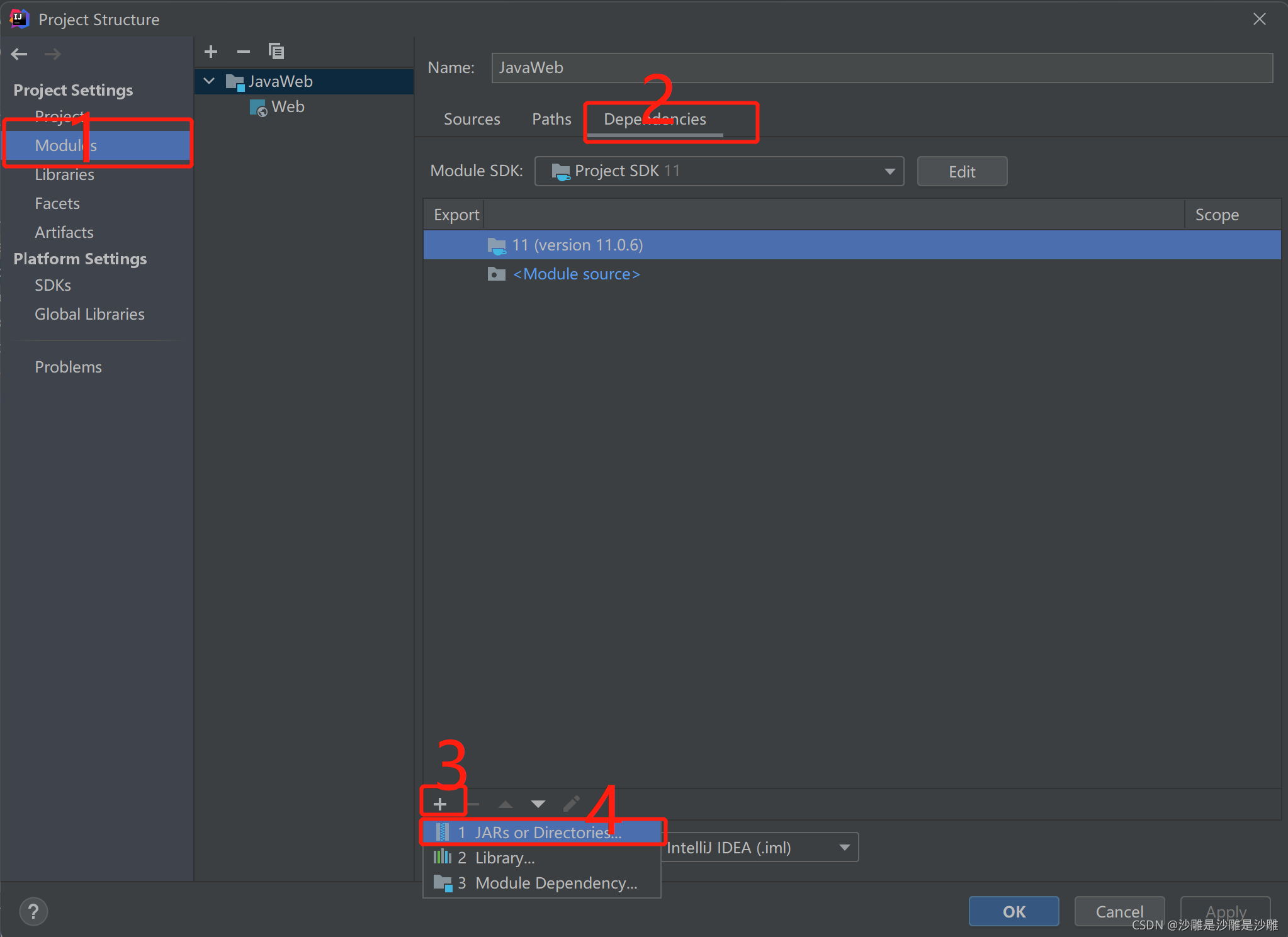This screenshot has height=937, width=1288.
Task: Click in the module Name field
Action: coord(881,68)
